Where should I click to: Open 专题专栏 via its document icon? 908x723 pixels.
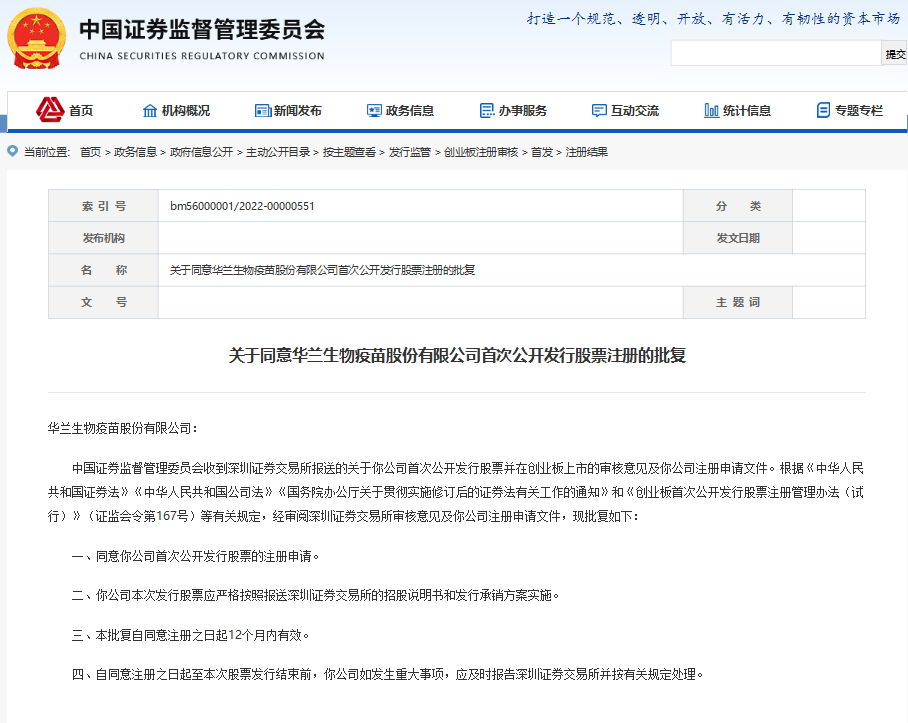(823, 110)
